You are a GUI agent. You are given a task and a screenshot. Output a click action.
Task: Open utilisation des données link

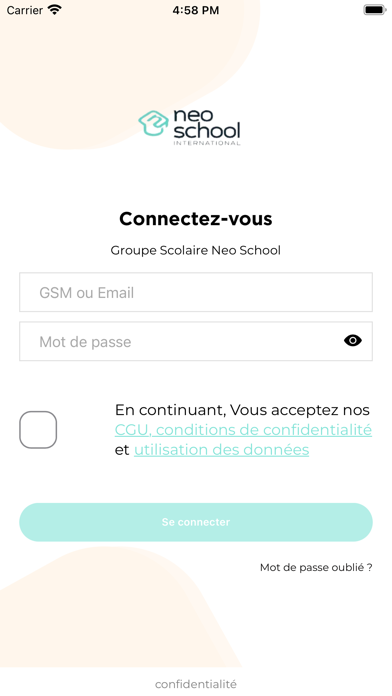click(222, 450)
